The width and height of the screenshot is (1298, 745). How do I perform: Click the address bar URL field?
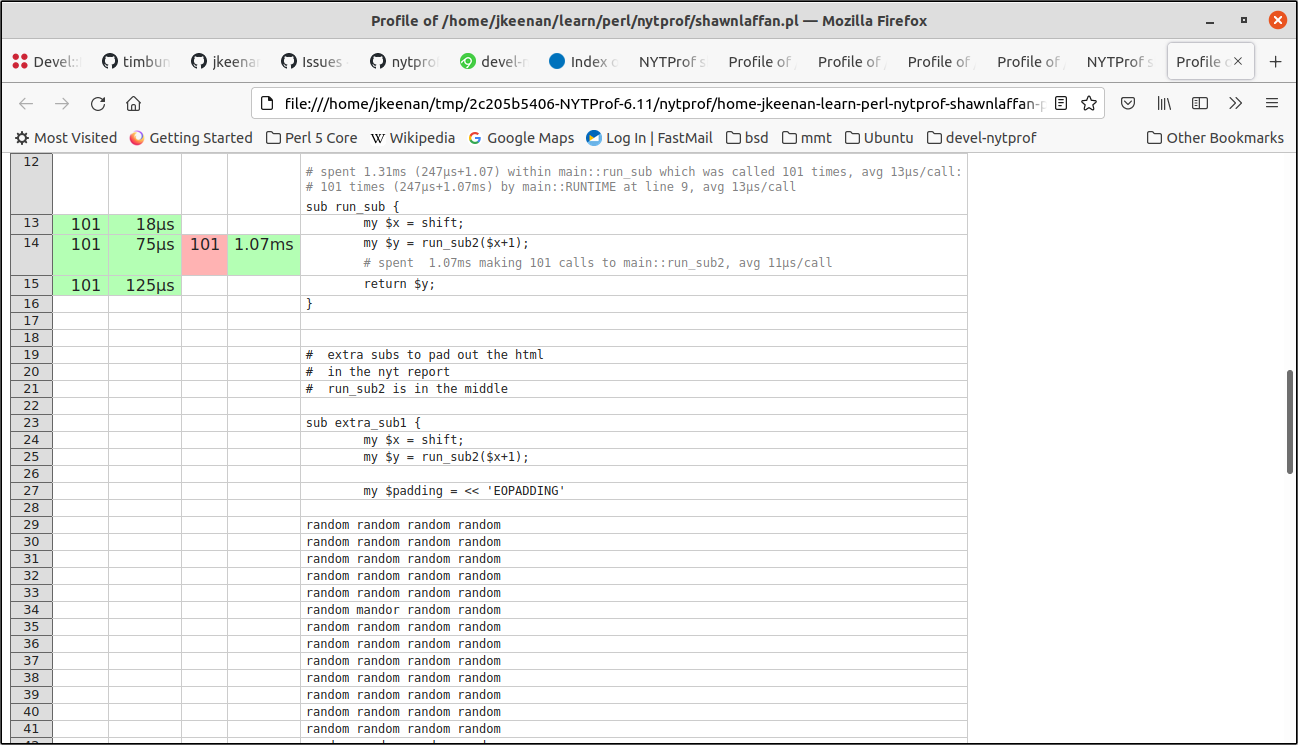pos(650,103)
